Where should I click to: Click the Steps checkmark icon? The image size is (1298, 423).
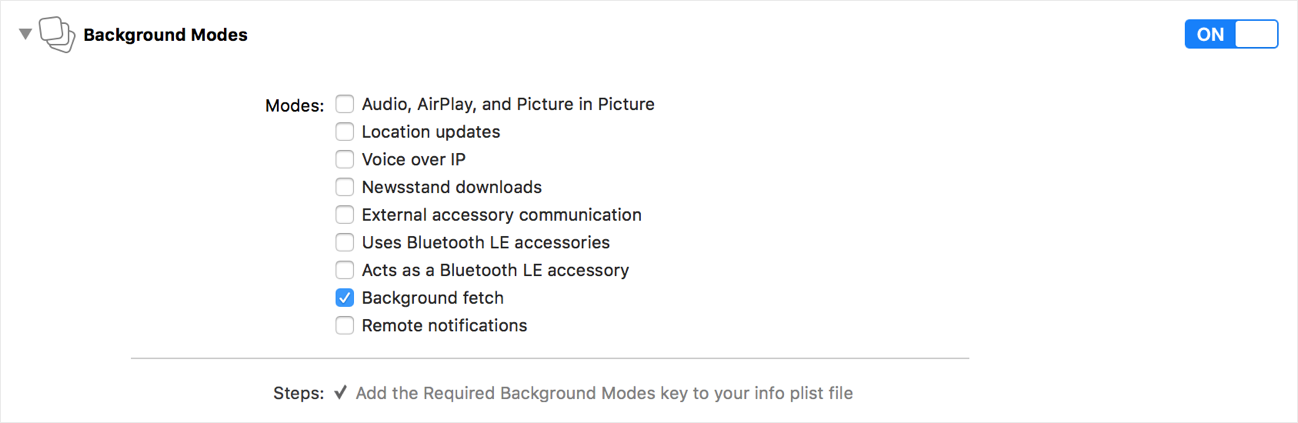(341, 393)
